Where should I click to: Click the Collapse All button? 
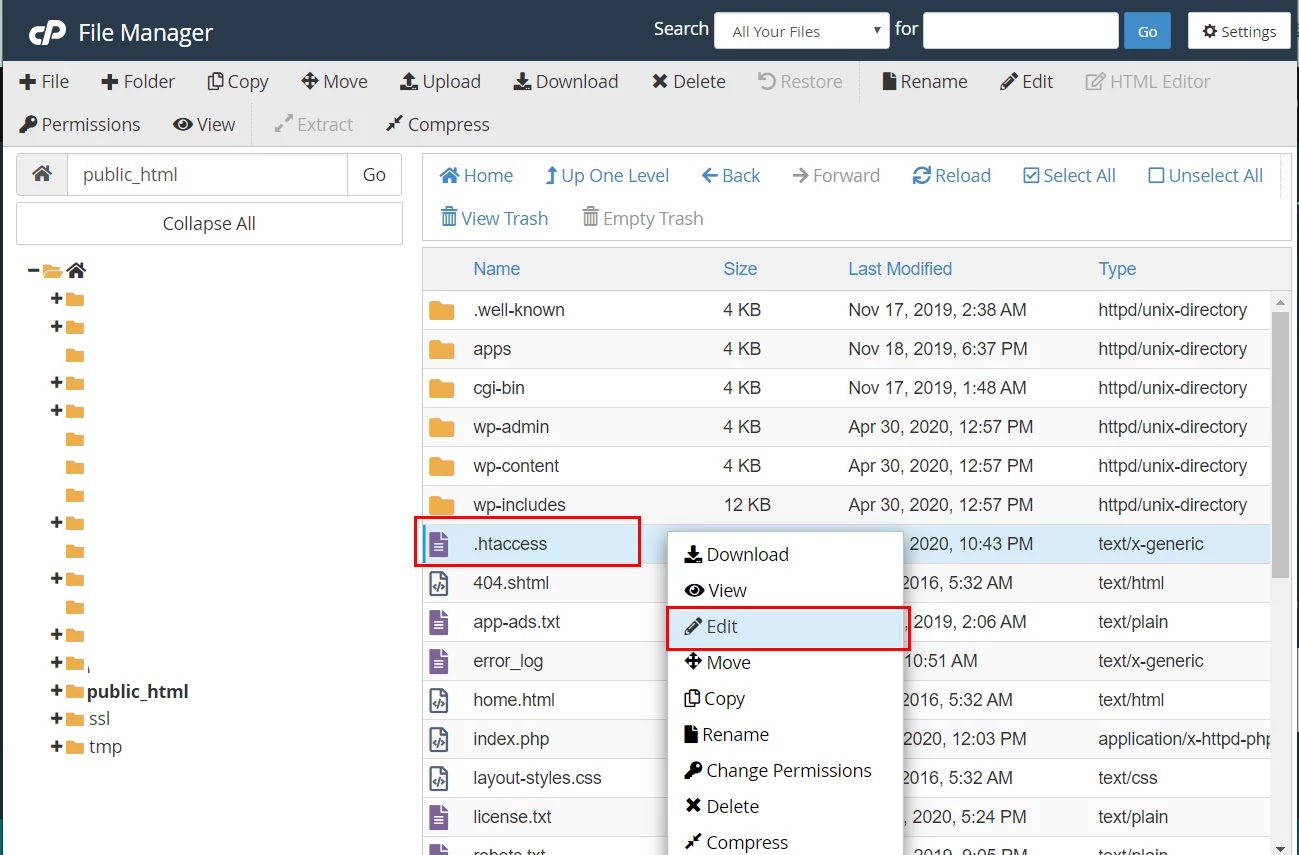tap(209, 224)
